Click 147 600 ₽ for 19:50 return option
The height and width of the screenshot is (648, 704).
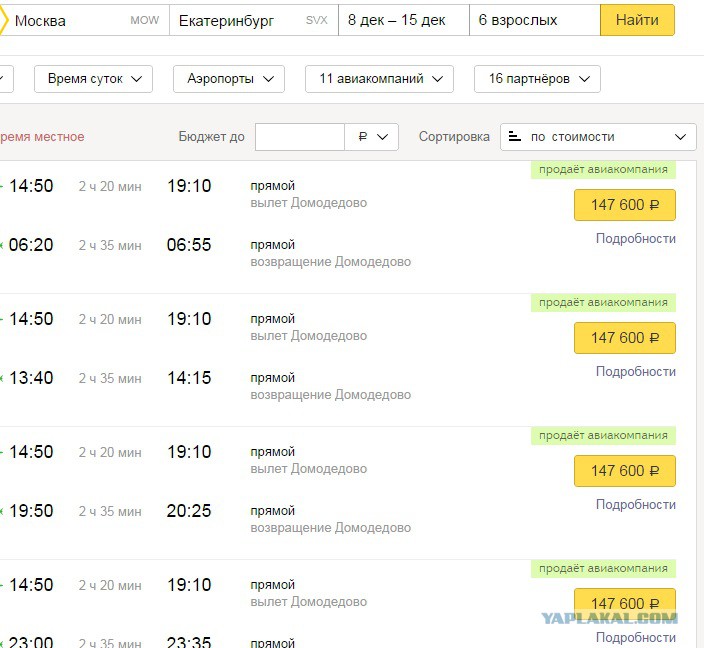[x=625, y=471]
